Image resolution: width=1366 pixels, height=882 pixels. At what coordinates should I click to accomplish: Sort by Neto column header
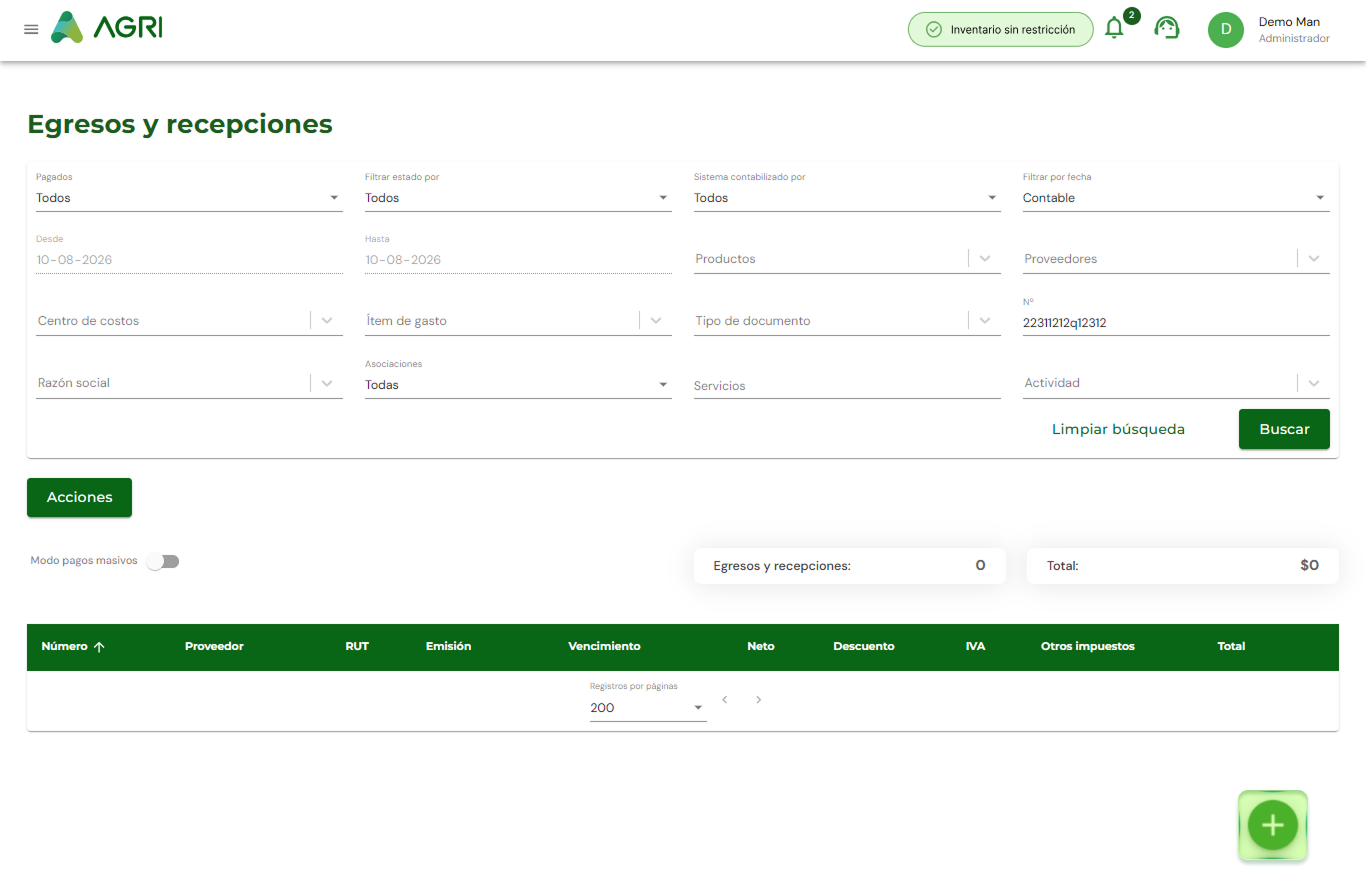click(x=761, y=646)
